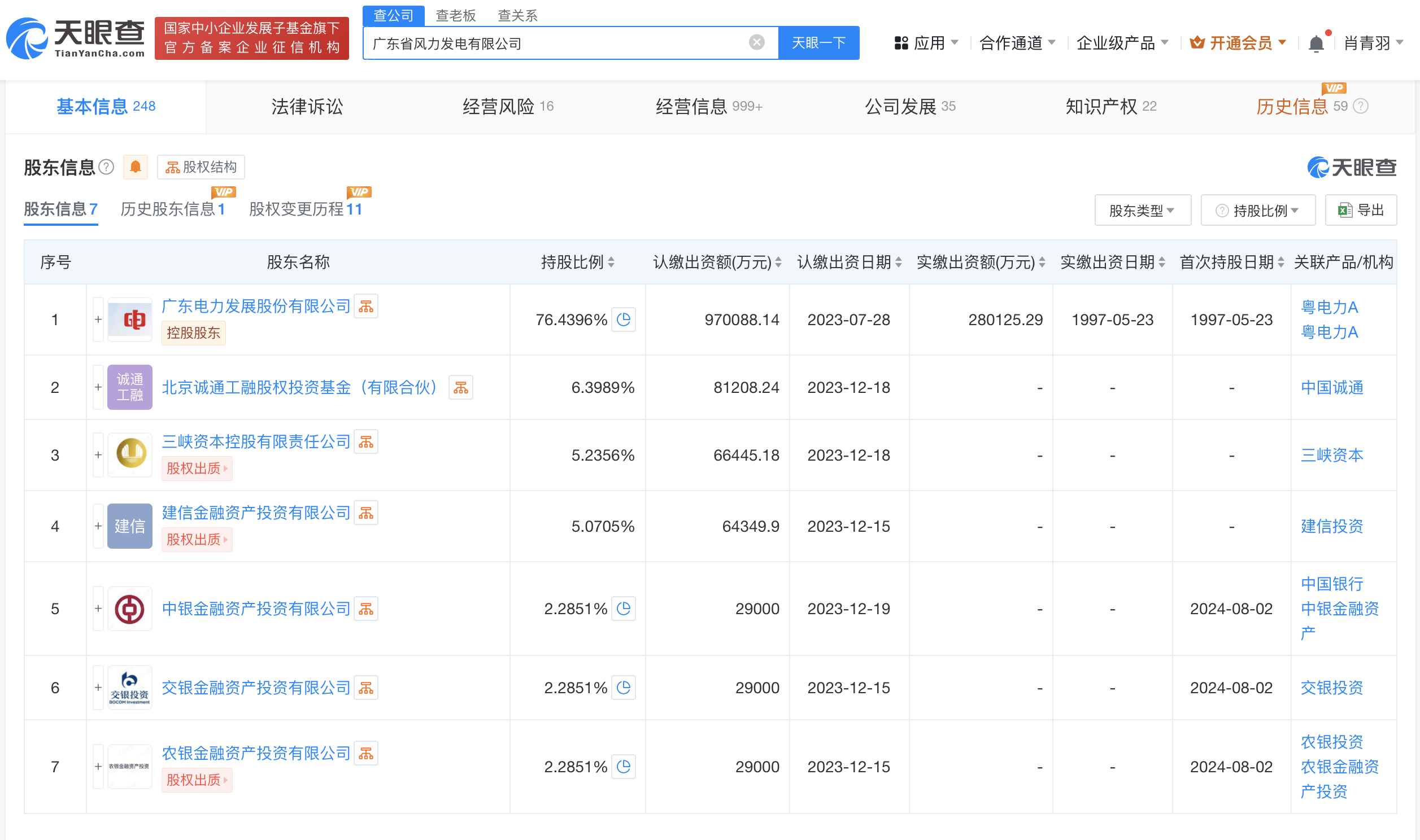1420x840 pixels.
Task: Clear the search box with X icon
Action: (756, 42)
